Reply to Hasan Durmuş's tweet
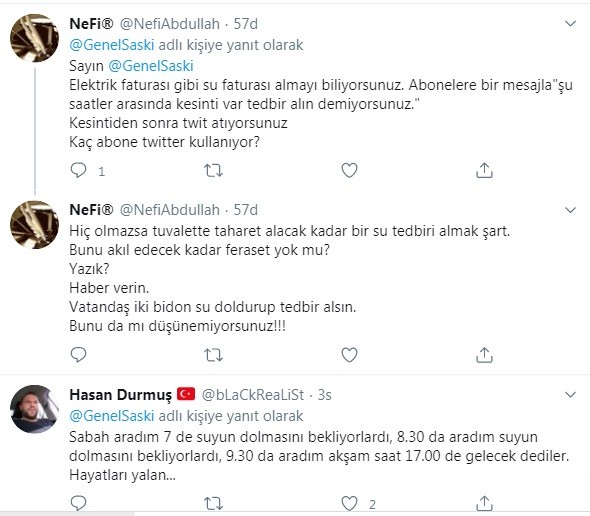 click(78, 503)
